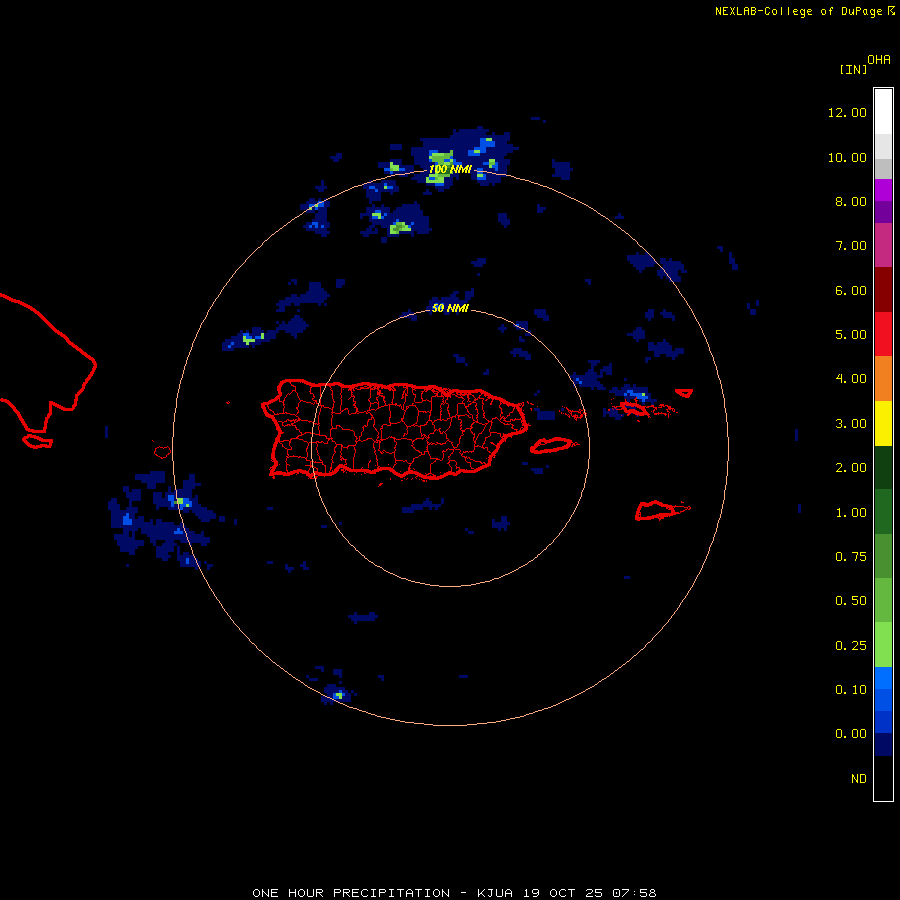Select the darkest green swatch beside 2.00
This screenshot has height=900, width=900.
pos(883,467)
